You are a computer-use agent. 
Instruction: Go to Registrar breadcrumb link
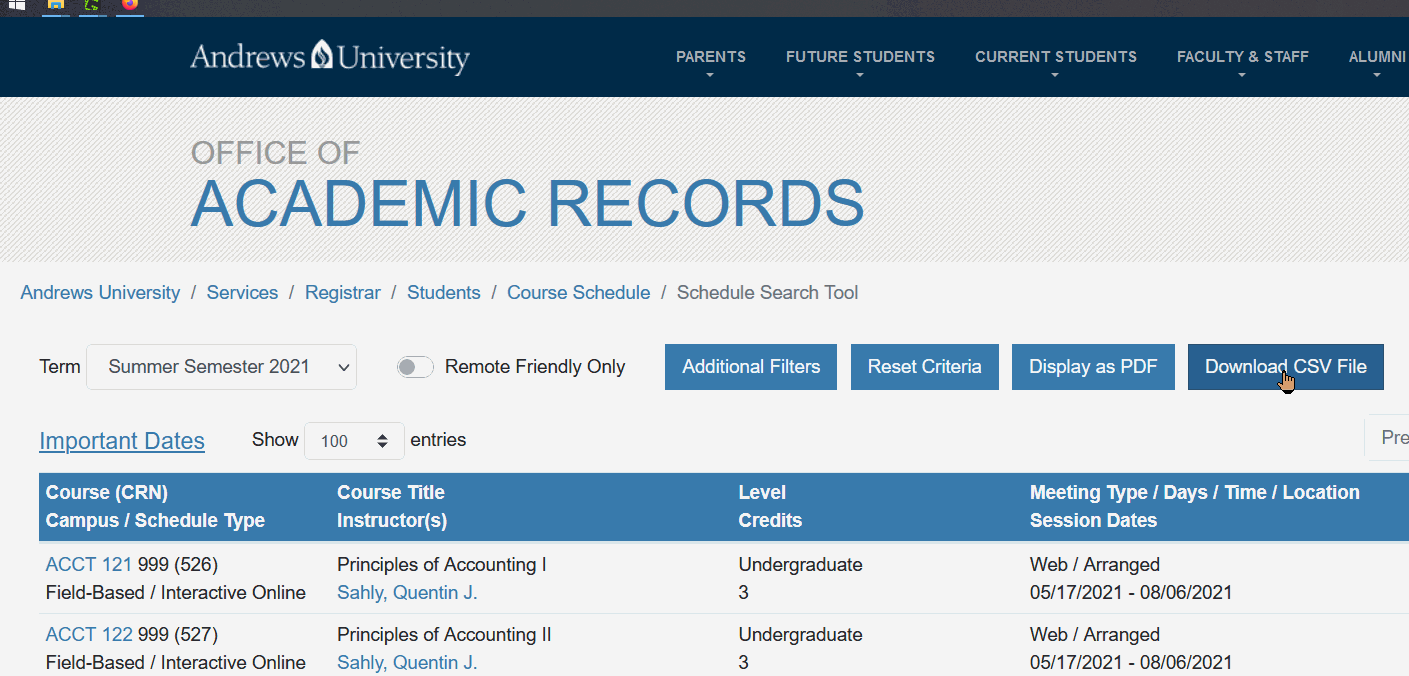pyautogui.click(x=343, y=293)
